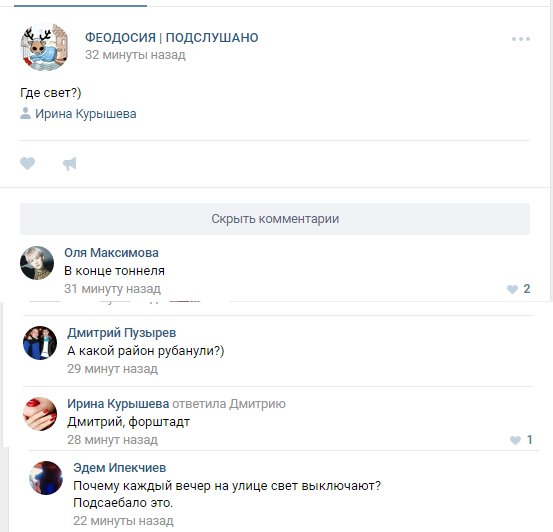Like the post with the heart icon
Screen dimensions: 553x532
(x=28, y=163)
